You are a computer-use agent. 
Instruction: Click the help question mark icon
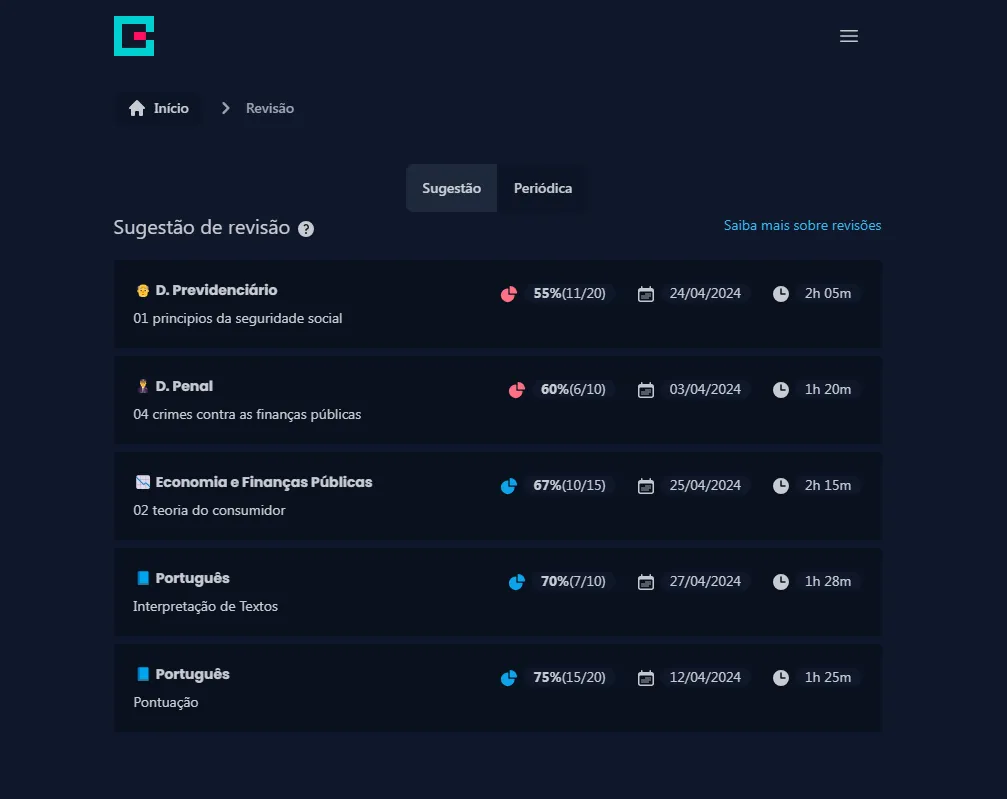306,229
